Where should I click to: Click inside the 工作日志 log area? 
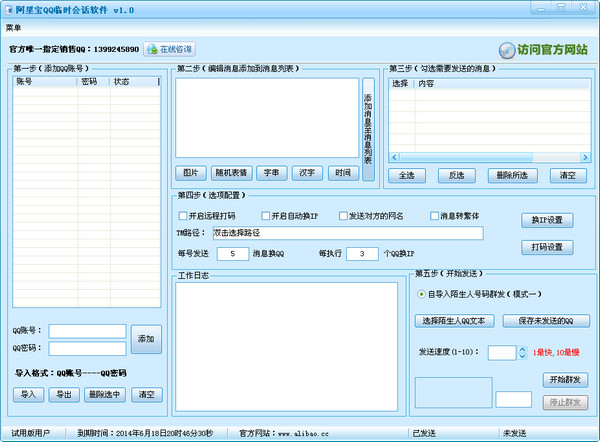tap(286, 347)
